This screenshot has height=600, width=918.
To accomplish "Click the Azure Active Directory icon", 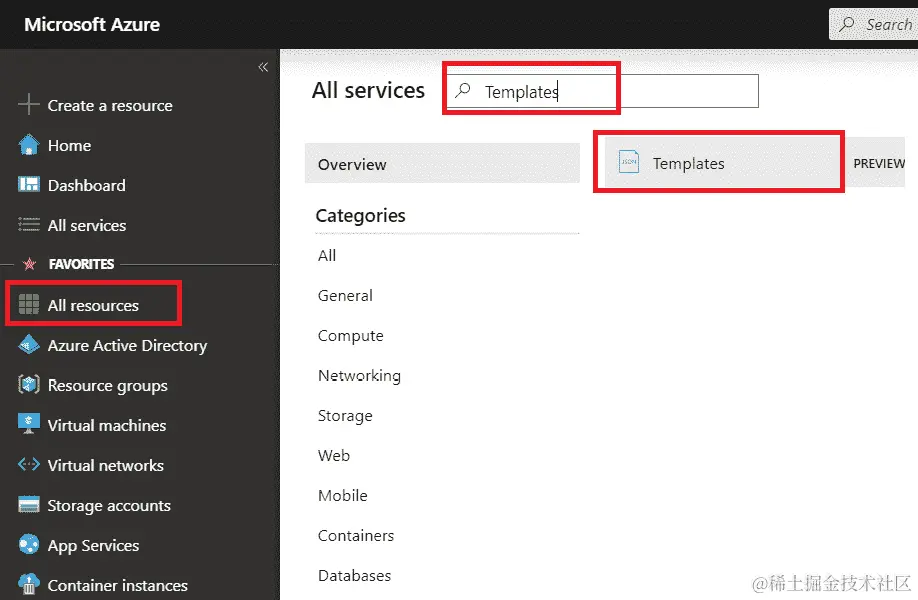I will [29, 345].
